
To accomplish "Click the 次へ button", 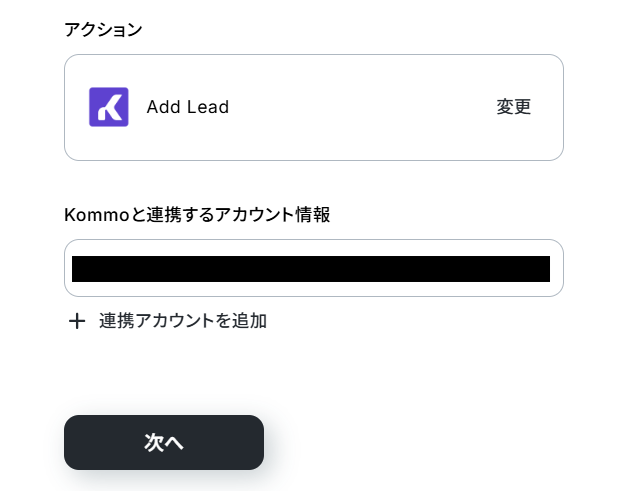I will [x=164, y=442].
